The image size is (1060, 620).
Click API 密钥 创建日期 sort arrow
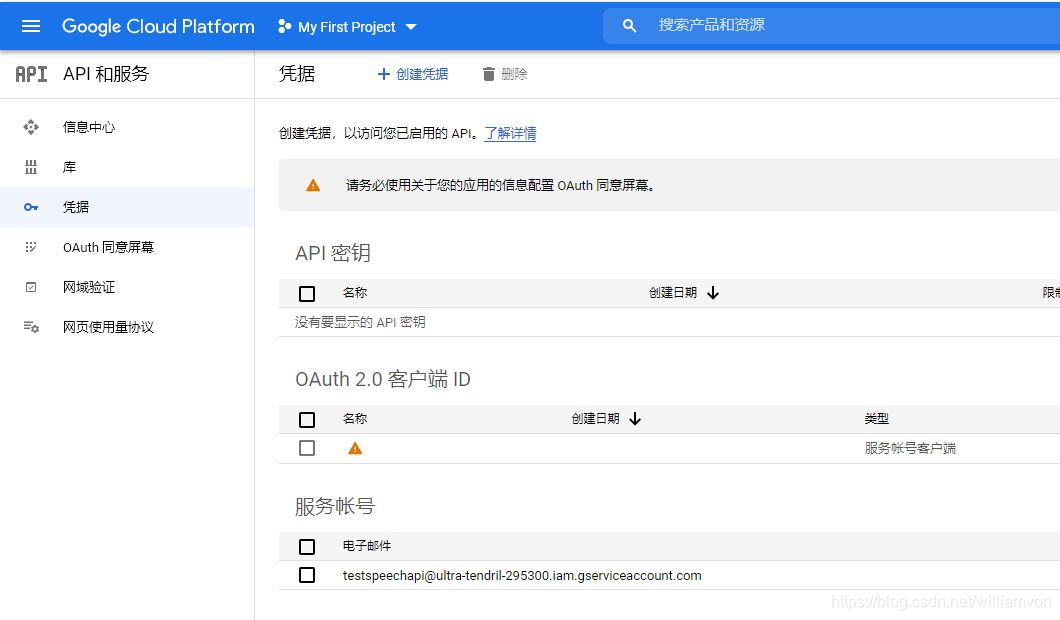tap(713, 293)
